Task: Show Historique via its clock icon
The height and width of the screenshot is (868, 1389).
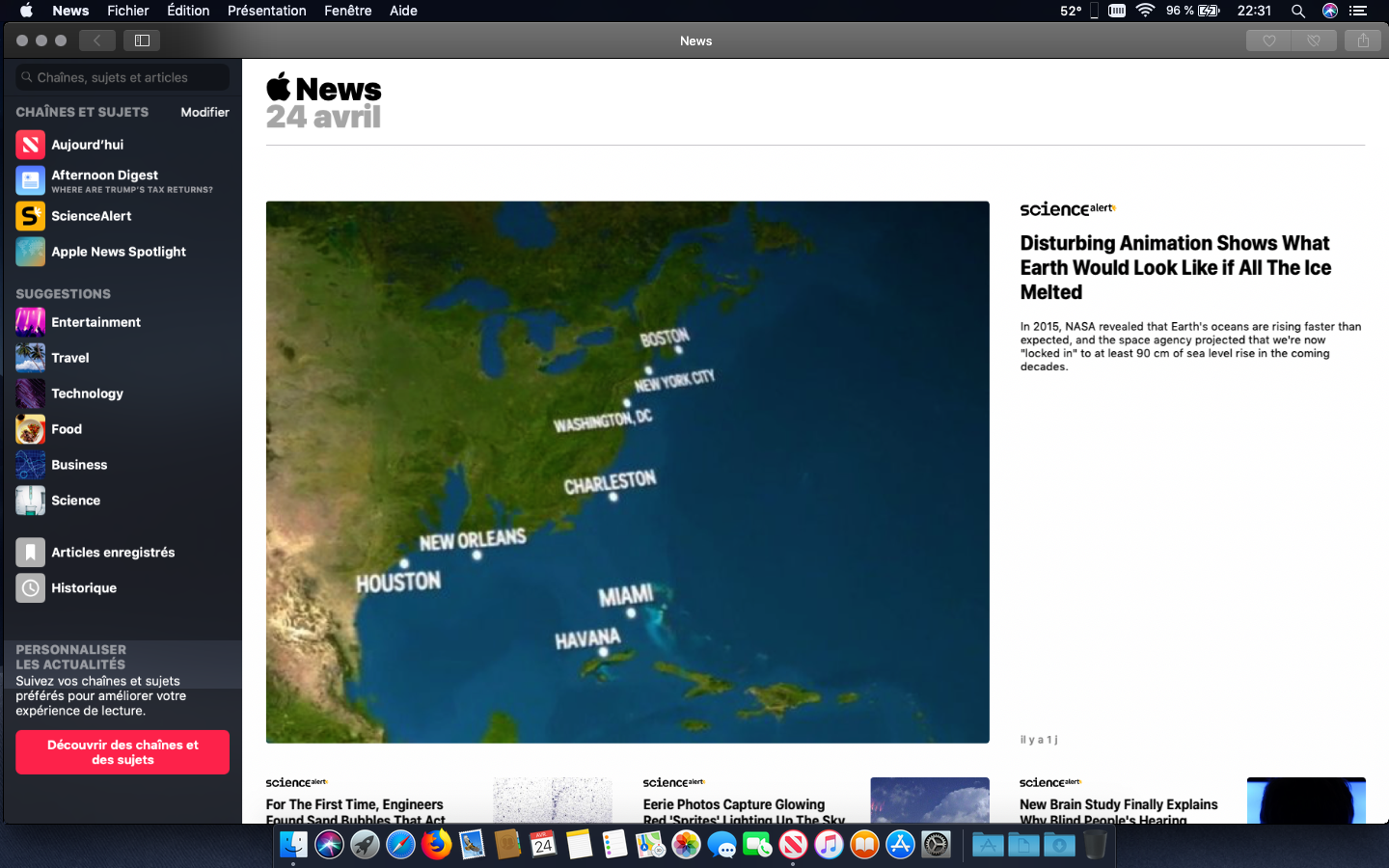Action: [x=30, y=588]
